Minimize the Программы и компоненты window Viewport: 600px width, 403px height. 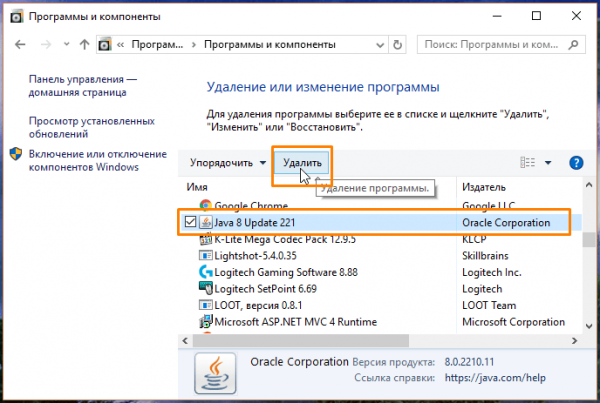497,16
